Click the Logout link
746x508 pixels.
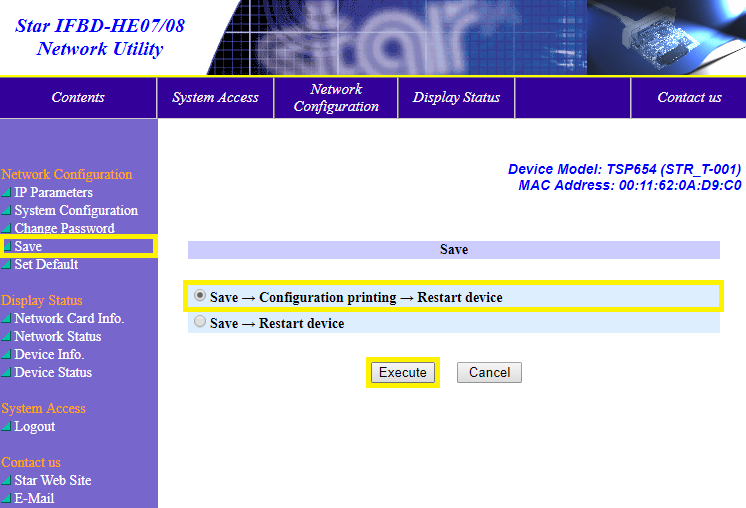pos(35,427)
